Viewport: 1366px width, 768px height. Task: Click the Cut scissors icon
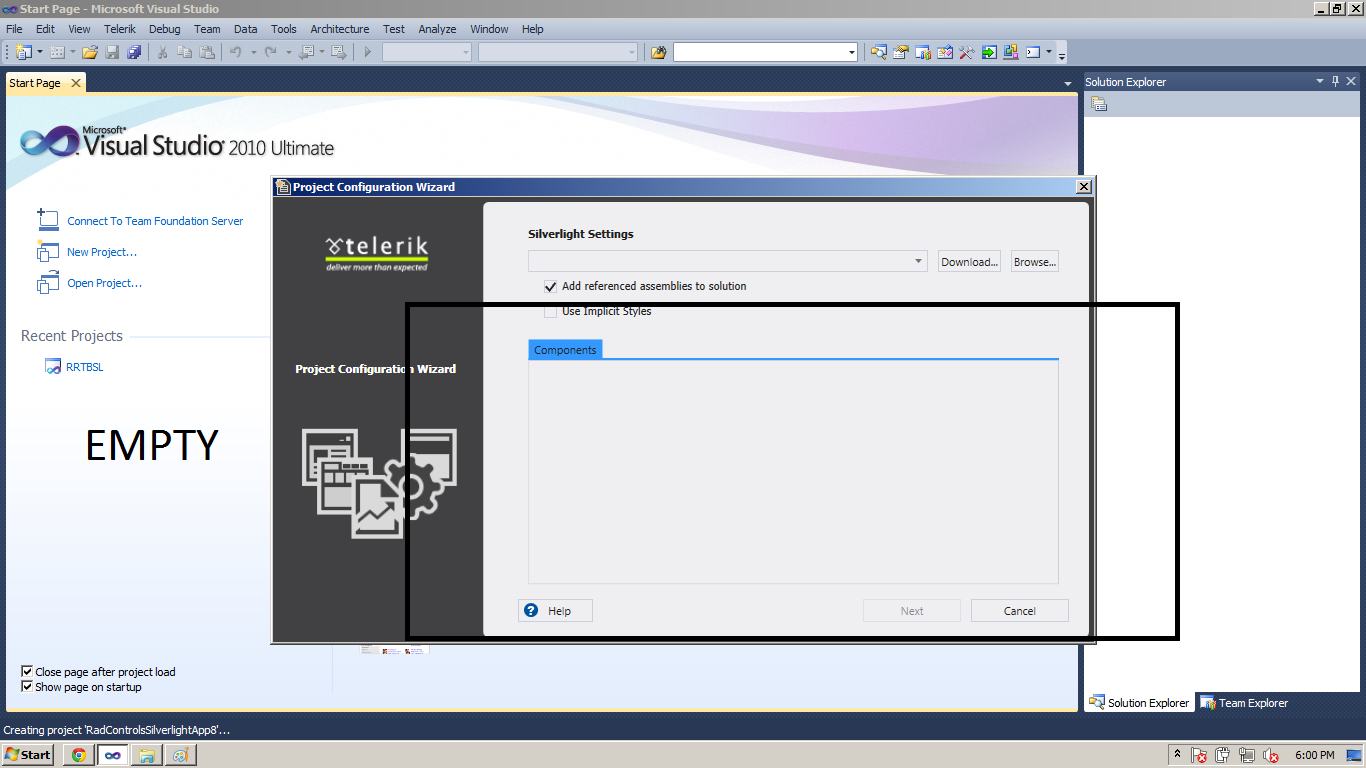[x=162, y=52]
